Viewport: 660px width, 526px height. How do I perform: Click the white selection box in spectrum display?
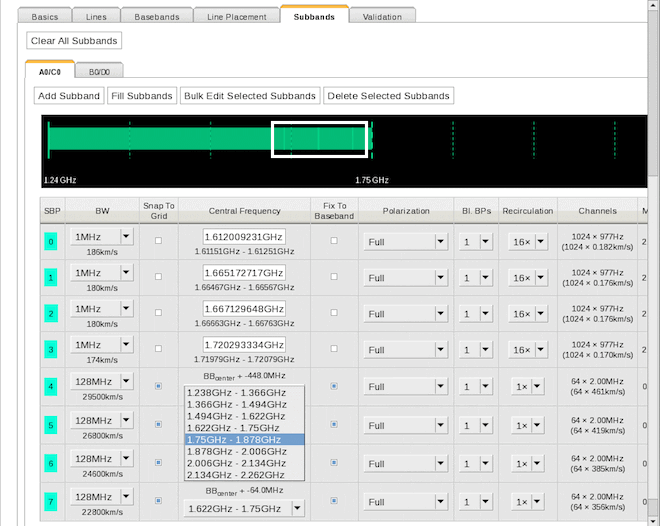point(319,140)
